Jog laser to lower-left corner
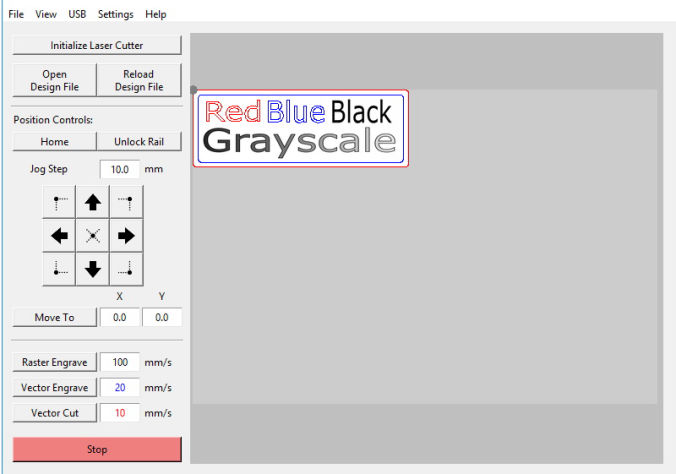The width and height of the screenshot is (676, 474). pyautogui.click(x=59, y=269)
